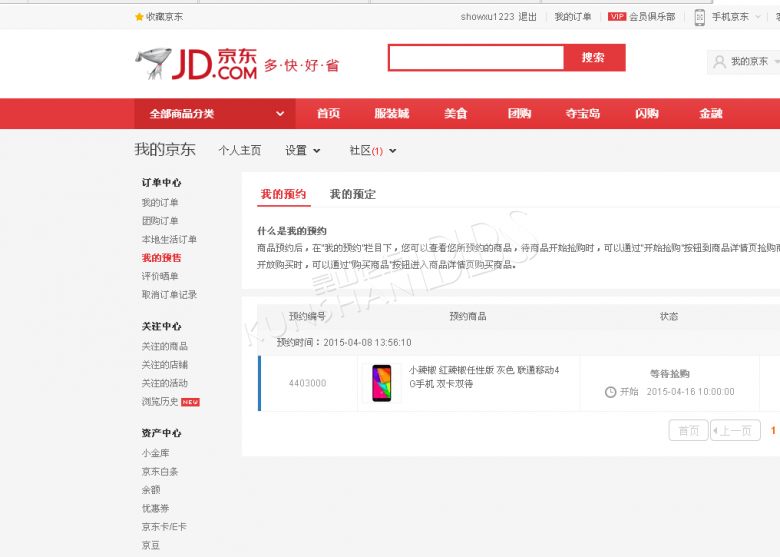Click the 预约商品 column header
The width and height of the screenshot is (780, 557).
468,317
